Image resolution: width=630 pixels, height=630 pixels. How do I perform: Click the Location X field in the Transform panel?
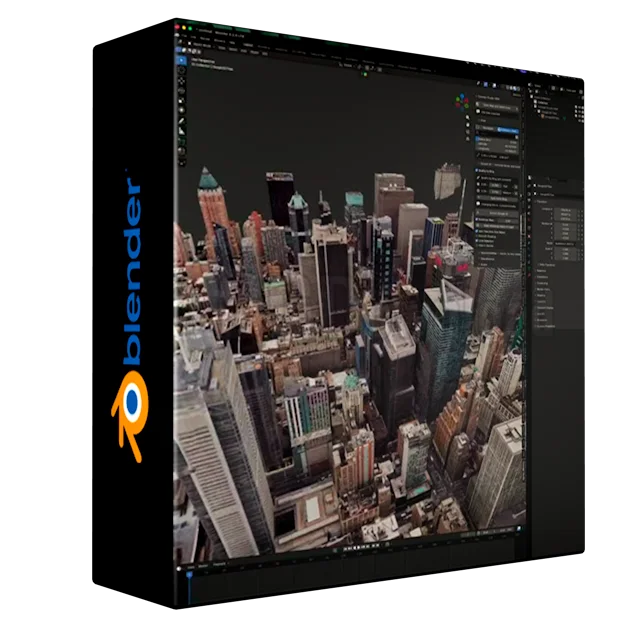(x=566, y=210)
